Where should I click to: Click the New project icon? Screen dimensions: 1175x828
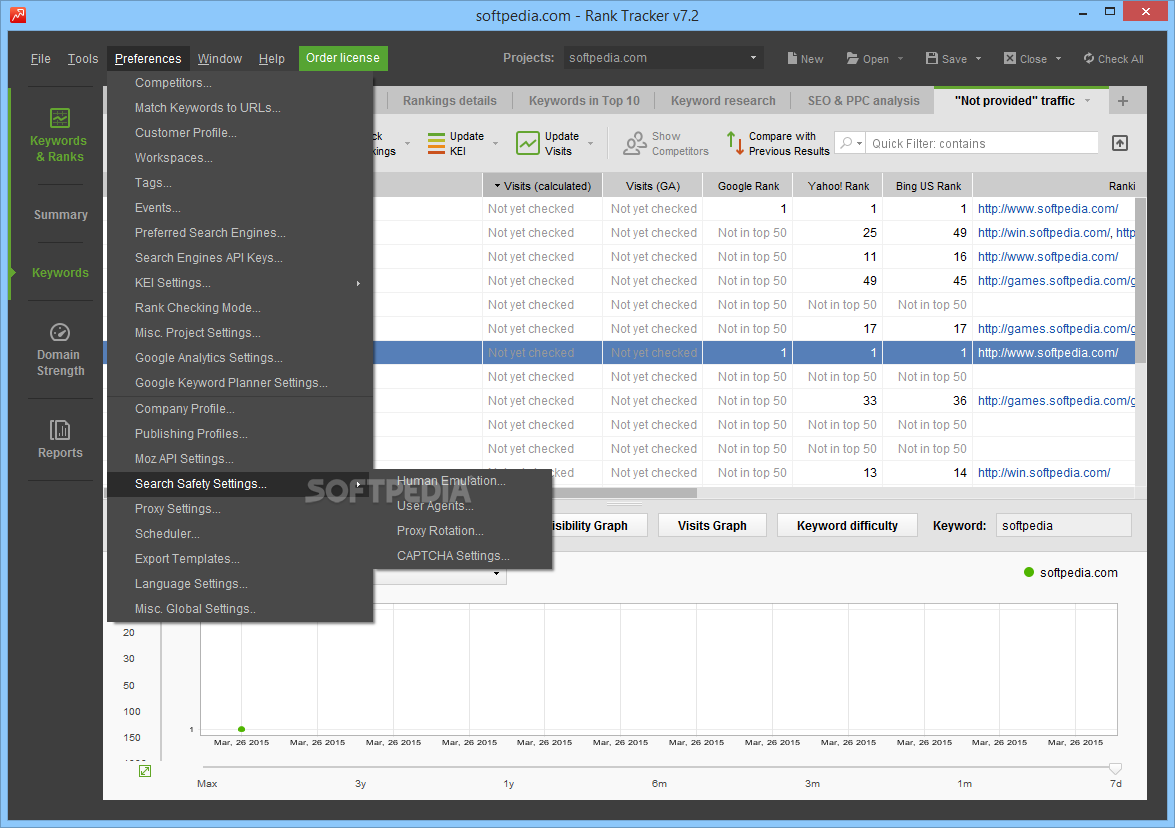(792, 58)
